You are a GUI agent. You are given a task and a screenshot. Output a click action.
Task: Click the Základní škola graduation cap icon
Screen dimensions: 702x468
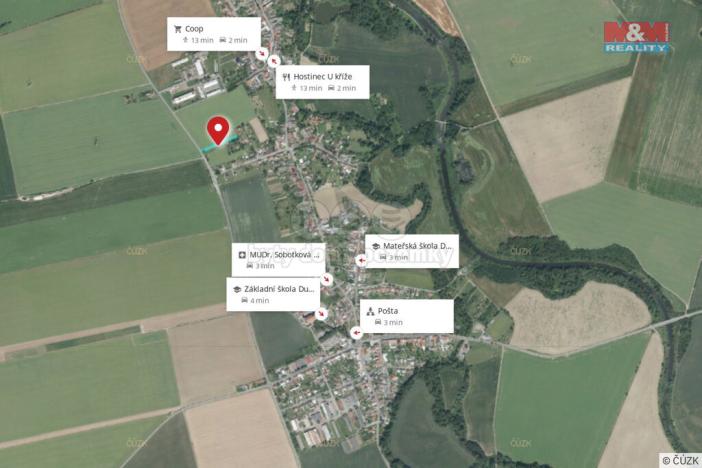click(237, 290)
